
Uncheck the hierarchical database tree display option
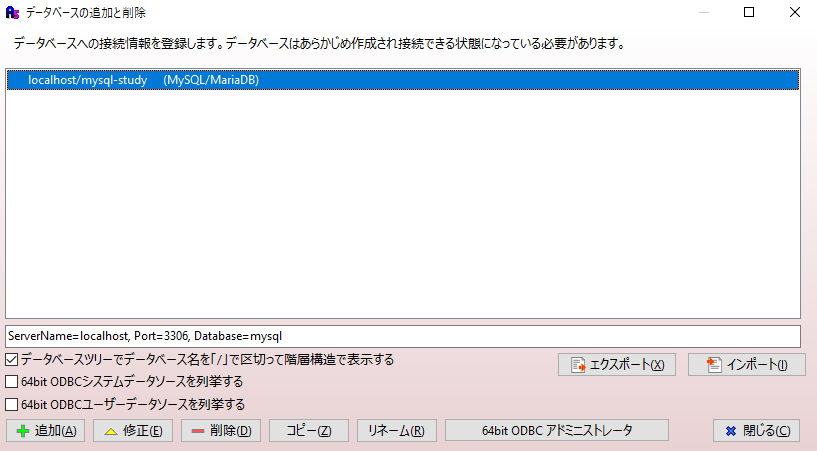11,359
